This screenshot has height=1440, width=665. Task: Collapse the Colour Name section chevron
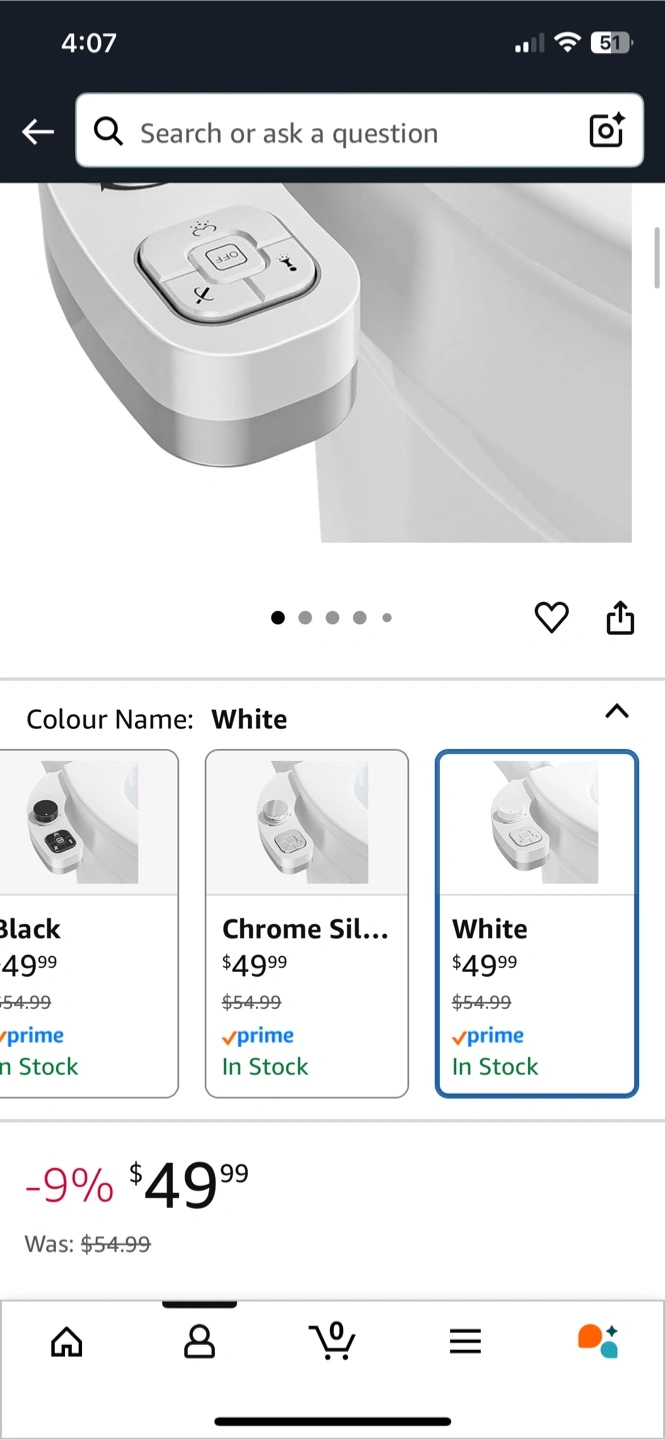(617, 712)
